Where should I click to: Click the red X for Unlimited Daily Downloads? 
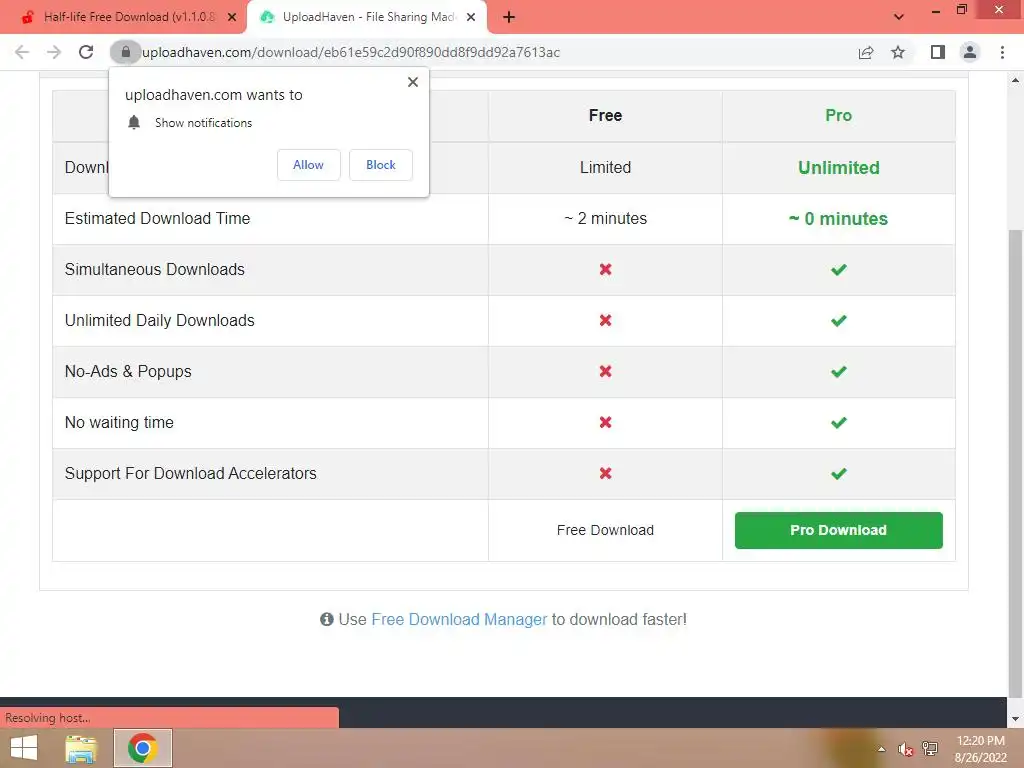(605, 320)
